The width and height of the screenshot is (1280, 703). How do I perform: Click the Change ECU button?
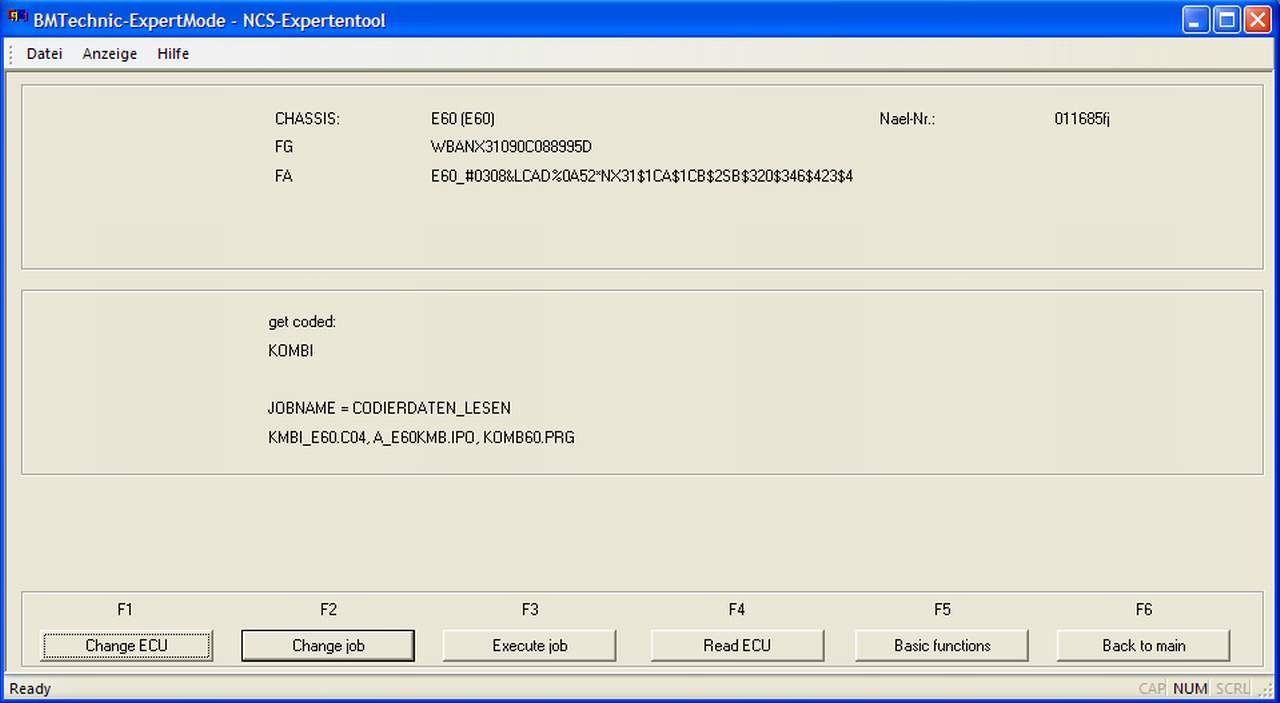coord(126,646)
